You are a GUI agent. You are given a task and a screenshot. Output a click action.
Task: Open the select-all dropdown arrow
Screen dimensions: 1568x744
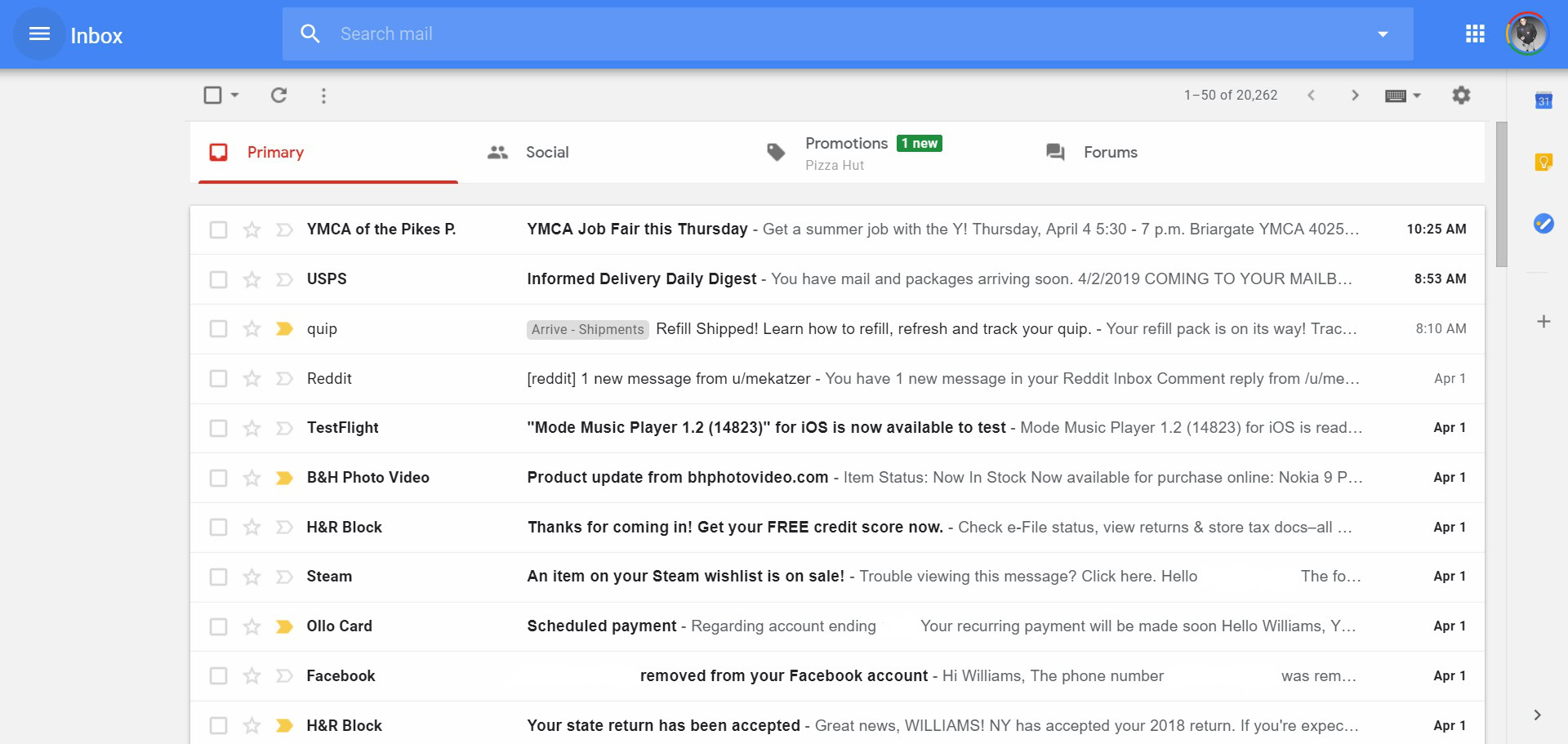tap(235, 96)
